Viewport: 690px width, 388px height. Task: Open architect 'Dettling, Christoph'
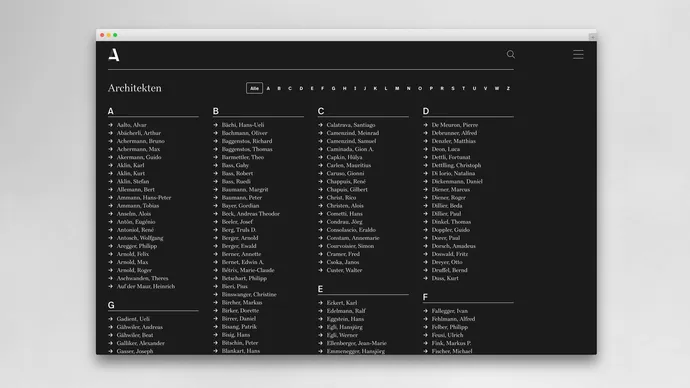(x=456, y=165)
